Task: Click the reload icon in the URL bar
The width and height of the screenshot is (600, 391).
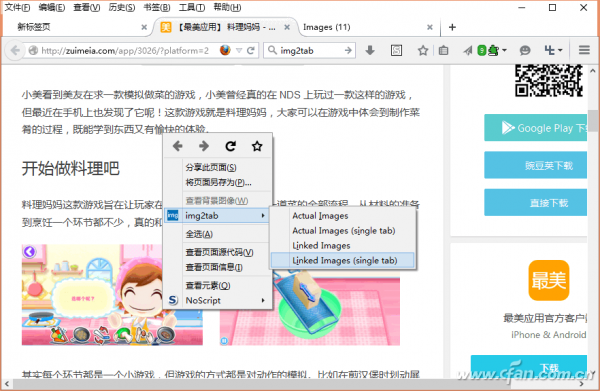Action: tap(251, 51)
